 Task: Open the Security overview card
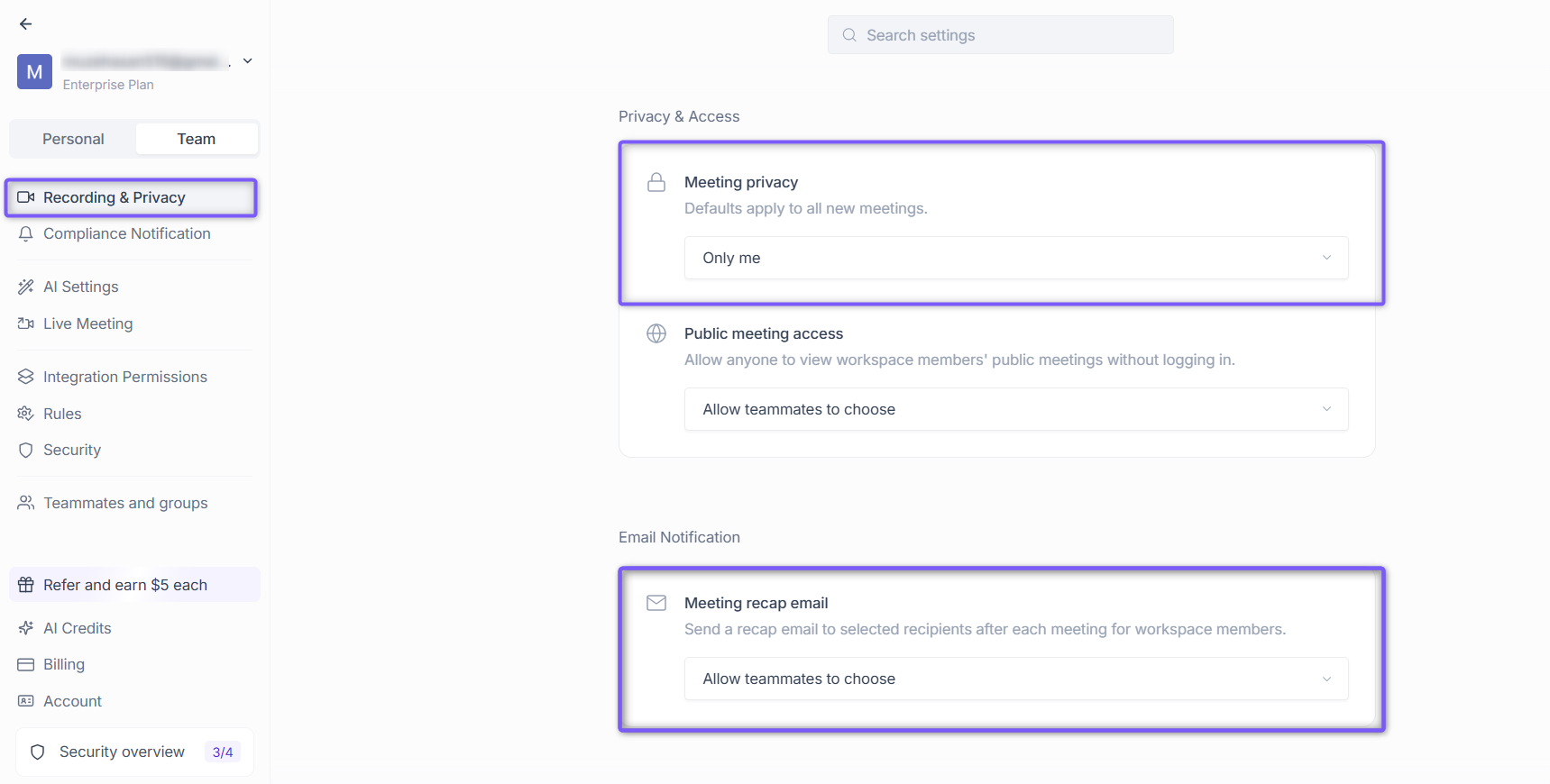(135, 752)
